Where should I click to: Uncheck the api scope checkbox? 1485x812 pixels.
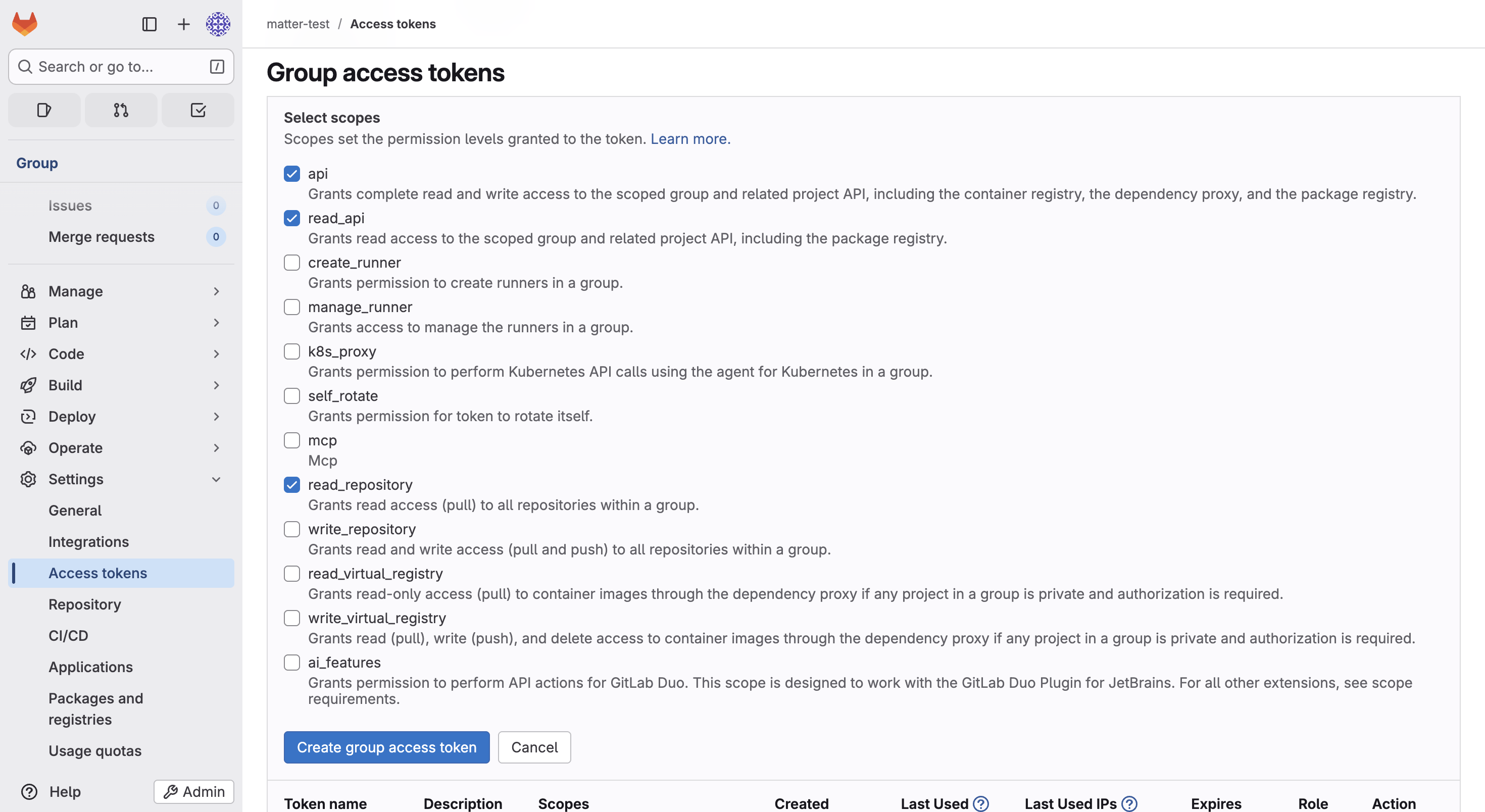tap(292, 174)
